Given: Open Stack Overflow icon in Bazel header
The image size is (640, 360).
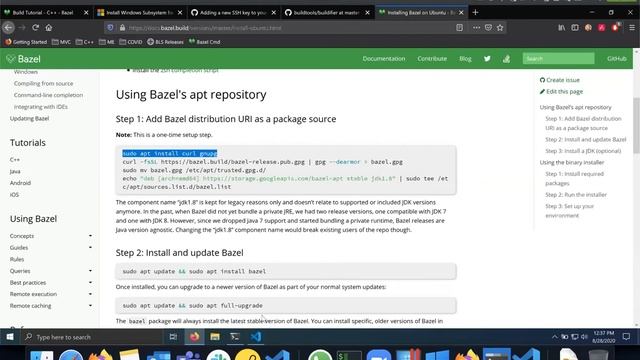Looking at the screenshot, I should pos(507,59).
